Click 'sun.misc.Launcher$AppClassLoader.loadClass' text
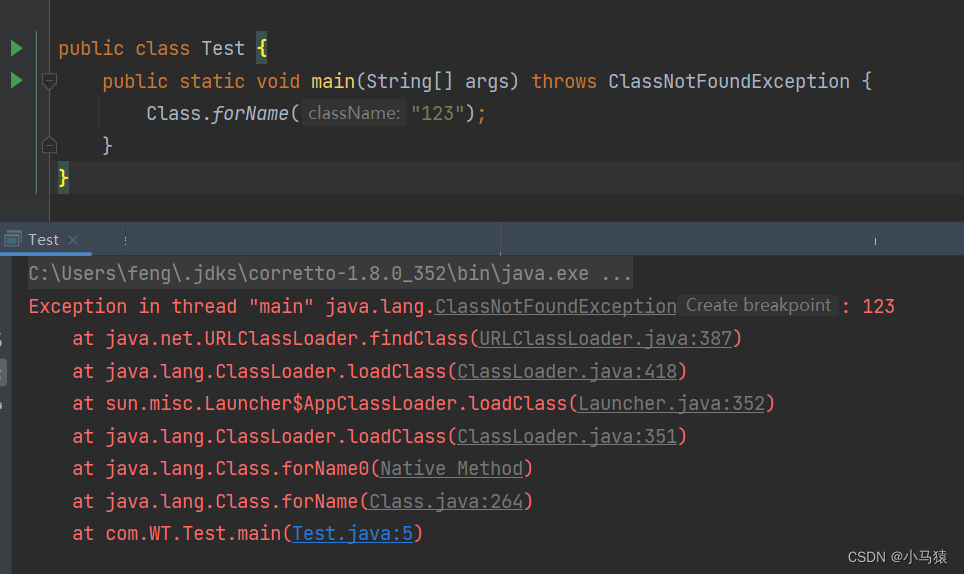This screenshot has height=574, width=964. (x=336, y=404)
